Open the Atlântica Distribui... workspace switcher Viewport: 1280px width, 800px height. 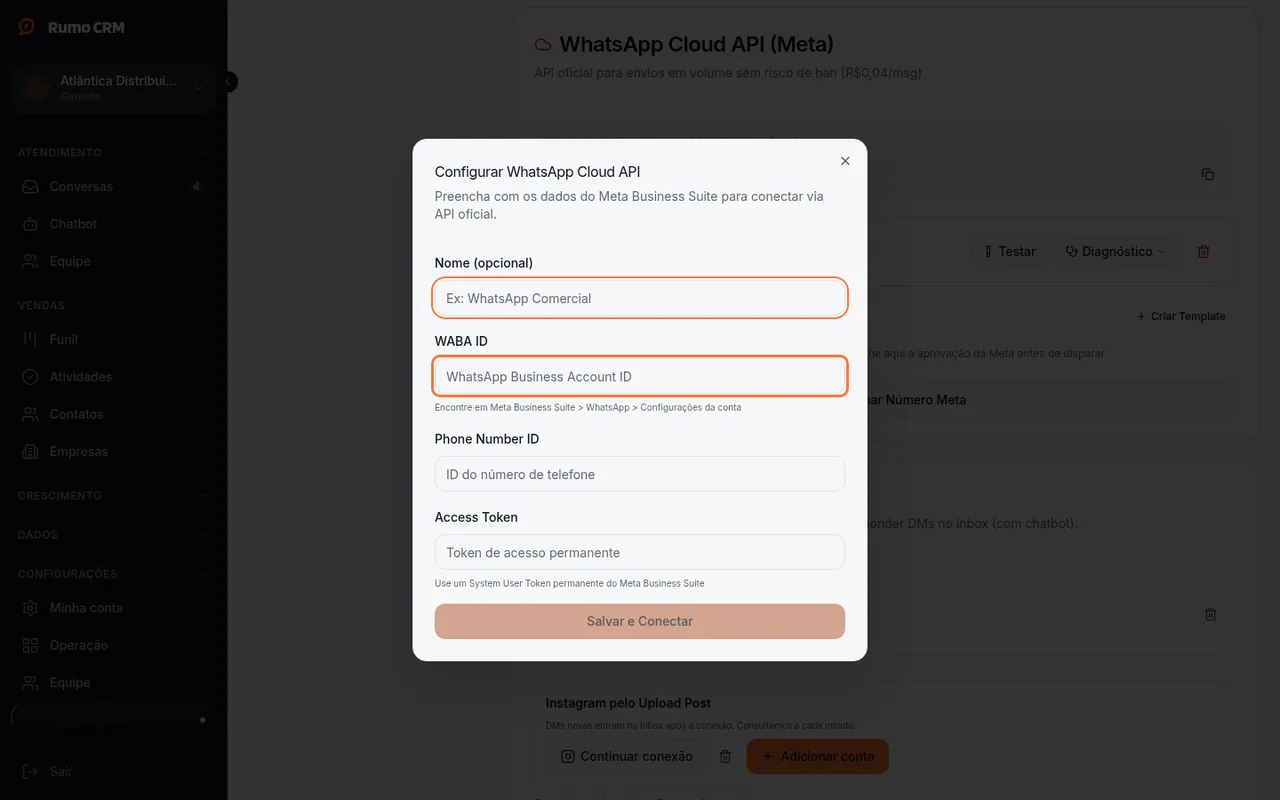pyautogui.click(x=115, y=88)
